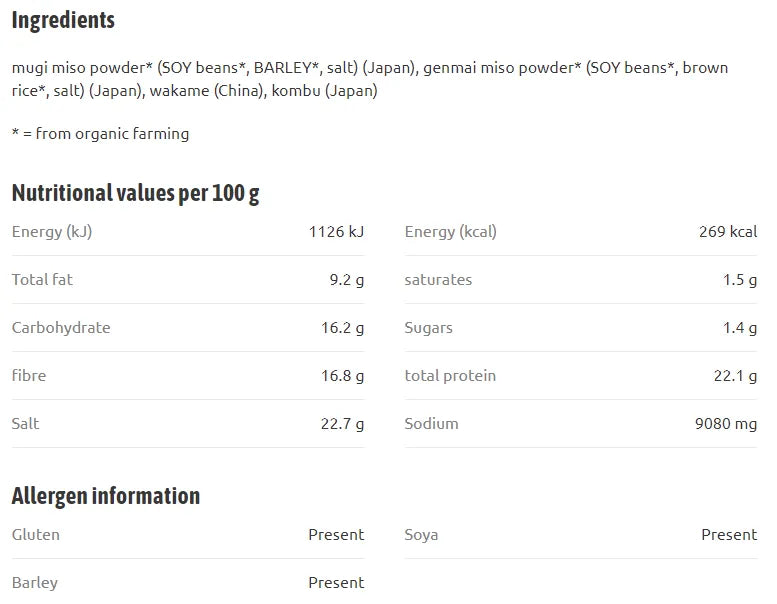The height and width of the screenshot is (604, 777).
Task: Click the Sodium 9080 mg value
Action: [725, 424]
